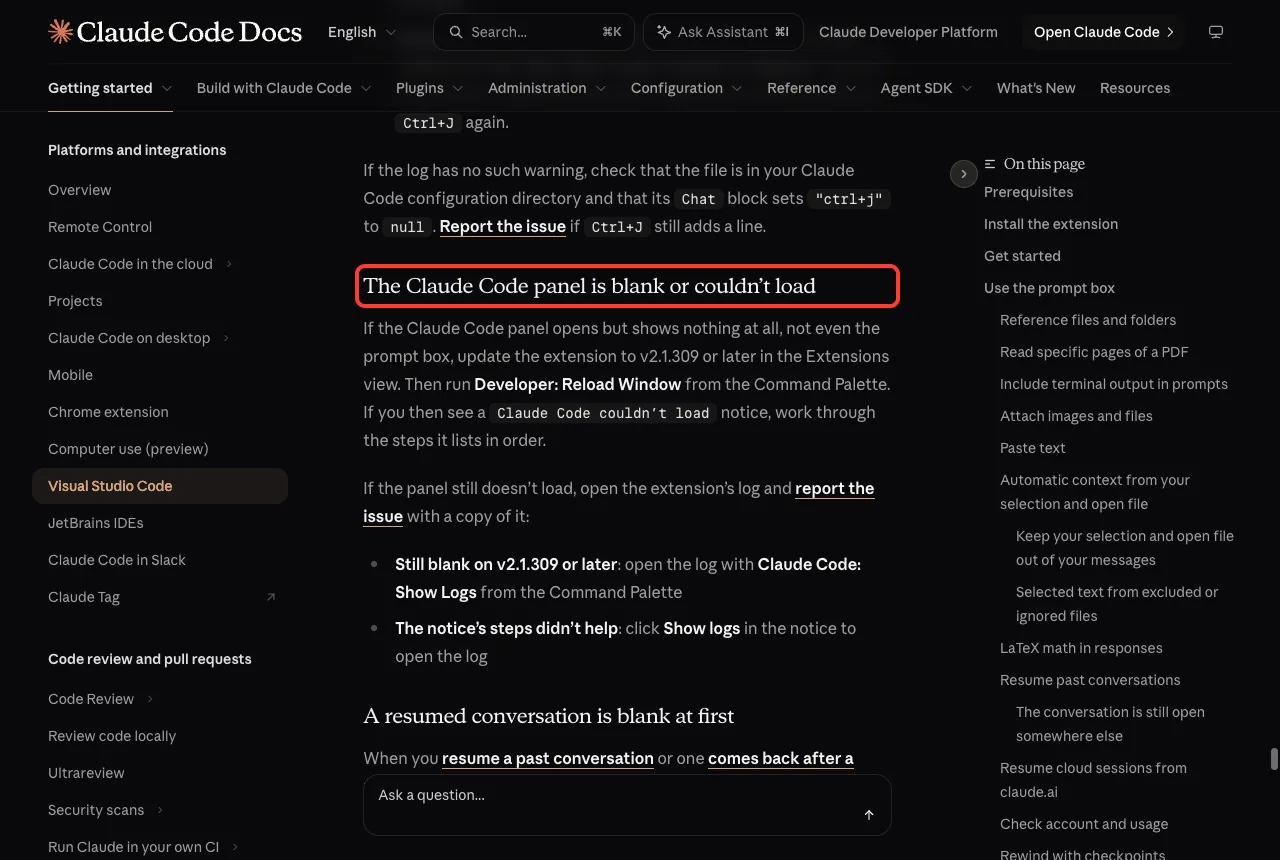Click external link icon beside Claude Tag
The width and height of the screenshot is (1280, 860).
270,597
